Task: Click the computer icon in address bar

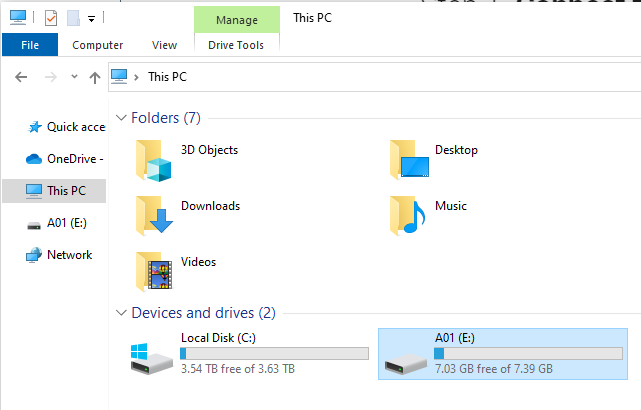Action: pos(119,76)
